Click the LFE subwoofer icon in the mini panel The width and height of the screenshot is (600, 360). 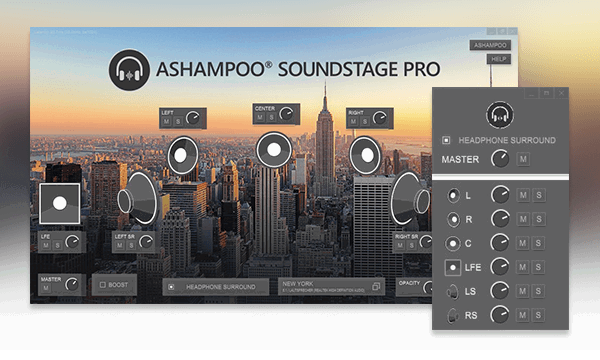(x=453, y=267)
